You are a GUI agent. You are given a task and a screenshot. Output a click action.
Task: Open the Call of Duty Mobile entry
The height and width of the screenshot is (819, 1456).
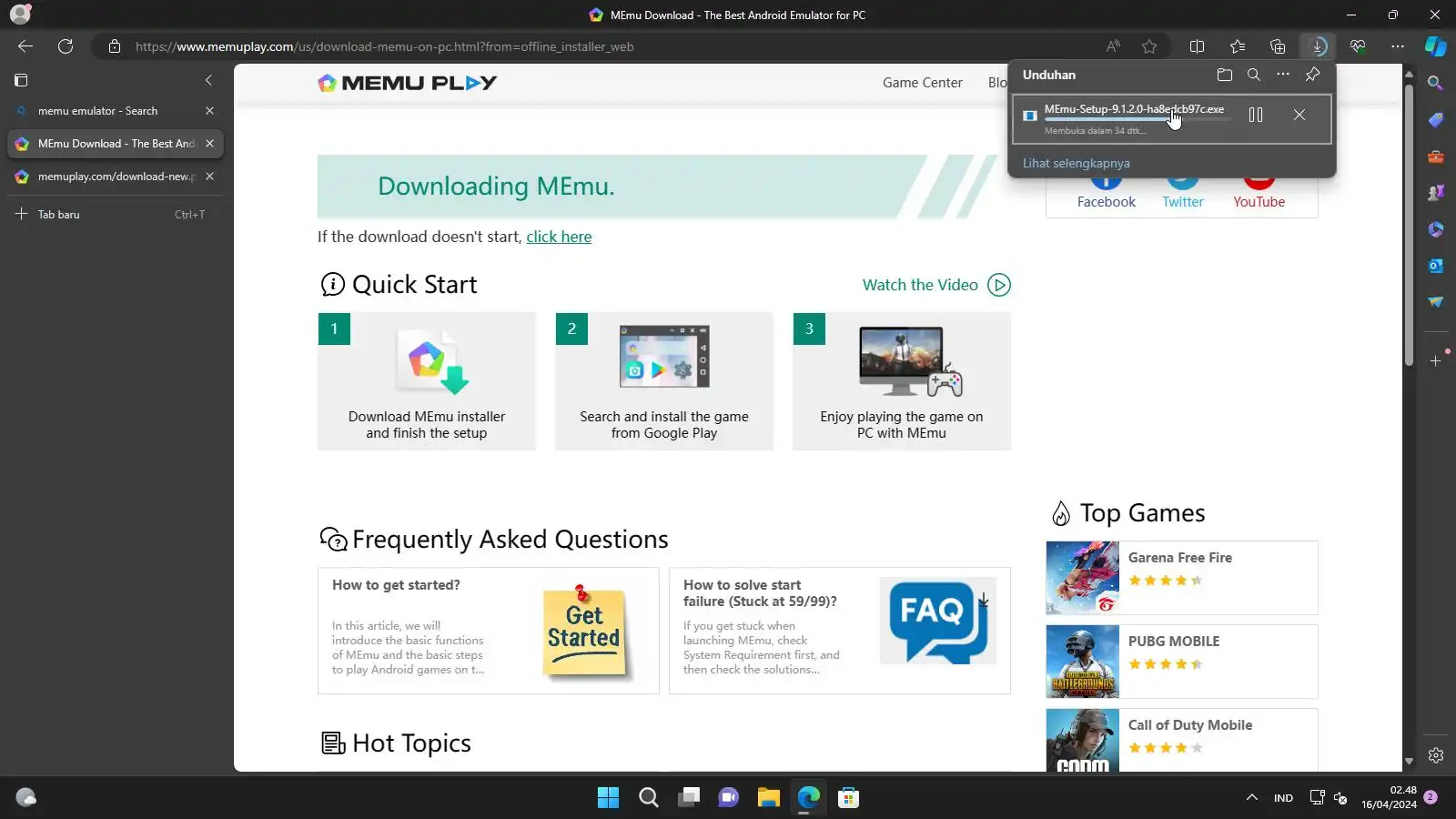[x=1182, y=740]
